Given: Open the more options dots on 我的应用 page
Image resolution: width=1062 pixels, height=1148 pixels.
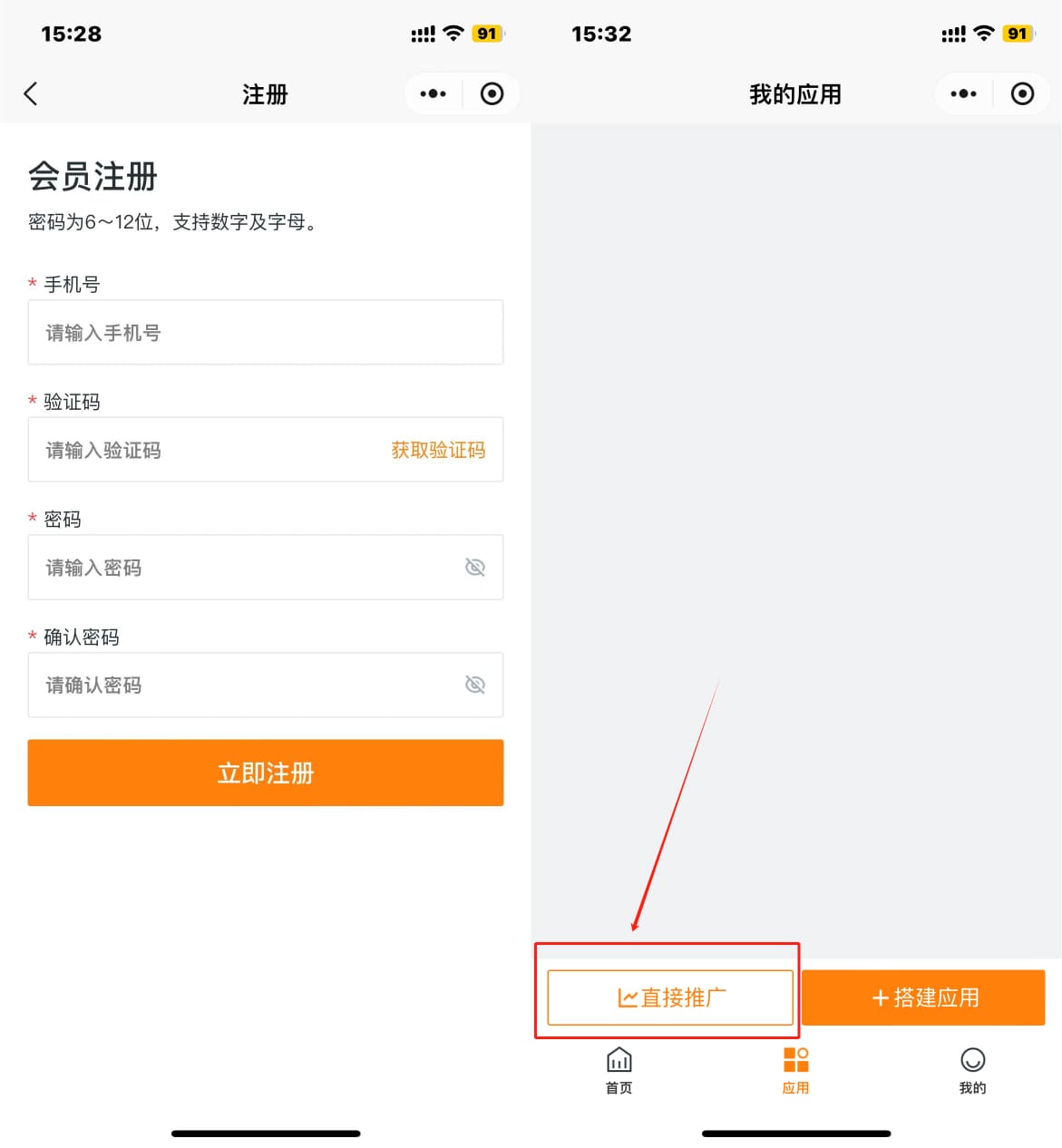Looking at the screenshot, I should 963,93.
